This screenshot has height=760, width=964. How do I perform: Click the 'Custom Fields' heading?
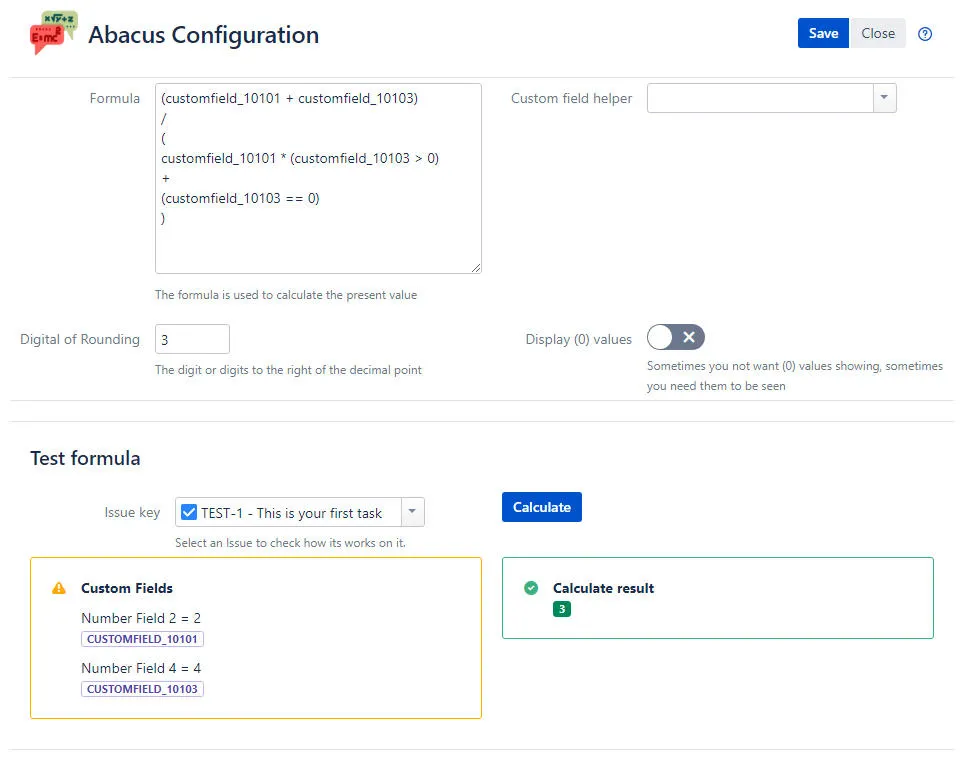click(x=127, y=588)
